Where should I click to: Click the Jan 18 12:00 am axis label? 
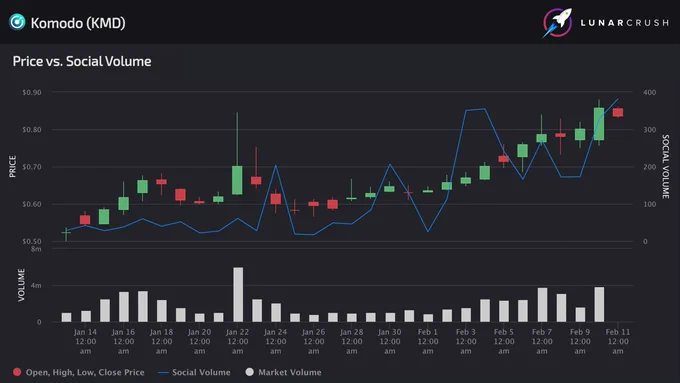point(161,341)
